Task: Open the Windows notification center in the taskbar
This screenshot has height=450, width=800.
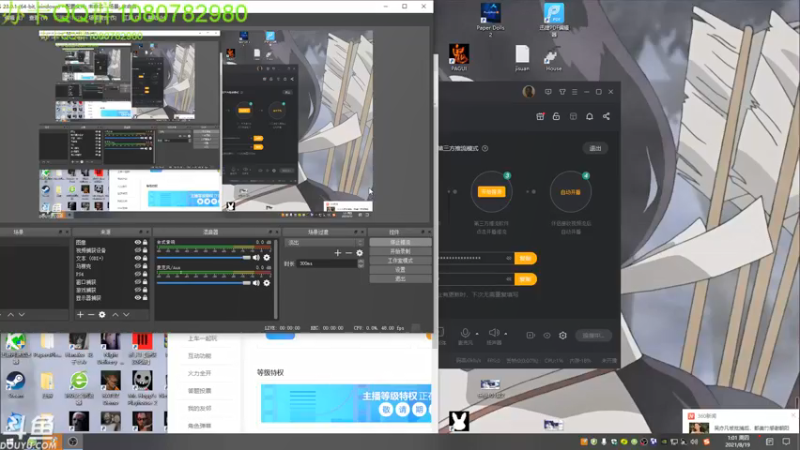Action: pyautogui.click(x=786, y=442)
